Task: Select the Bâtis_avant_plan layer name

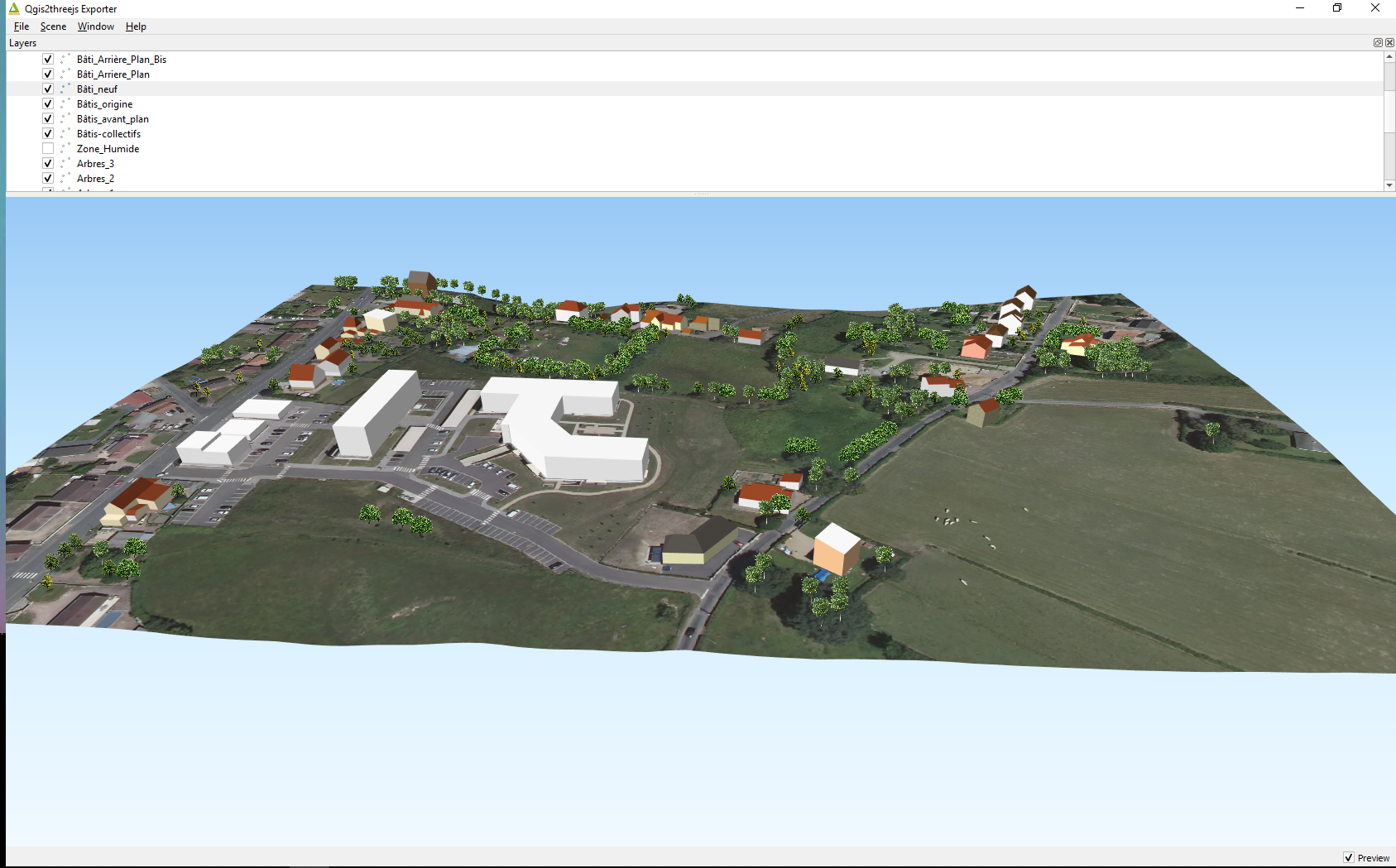Action: (x=113, y=119)
